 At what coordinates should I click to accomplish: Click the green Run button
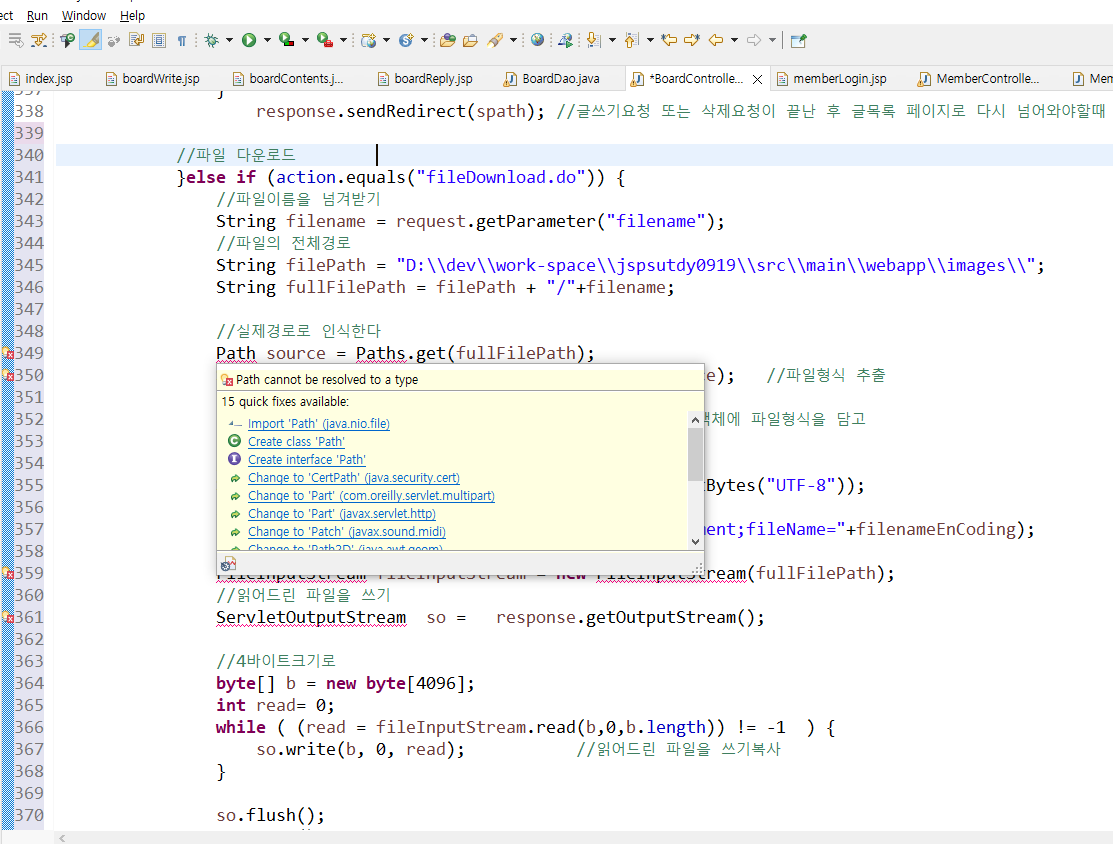248,40
